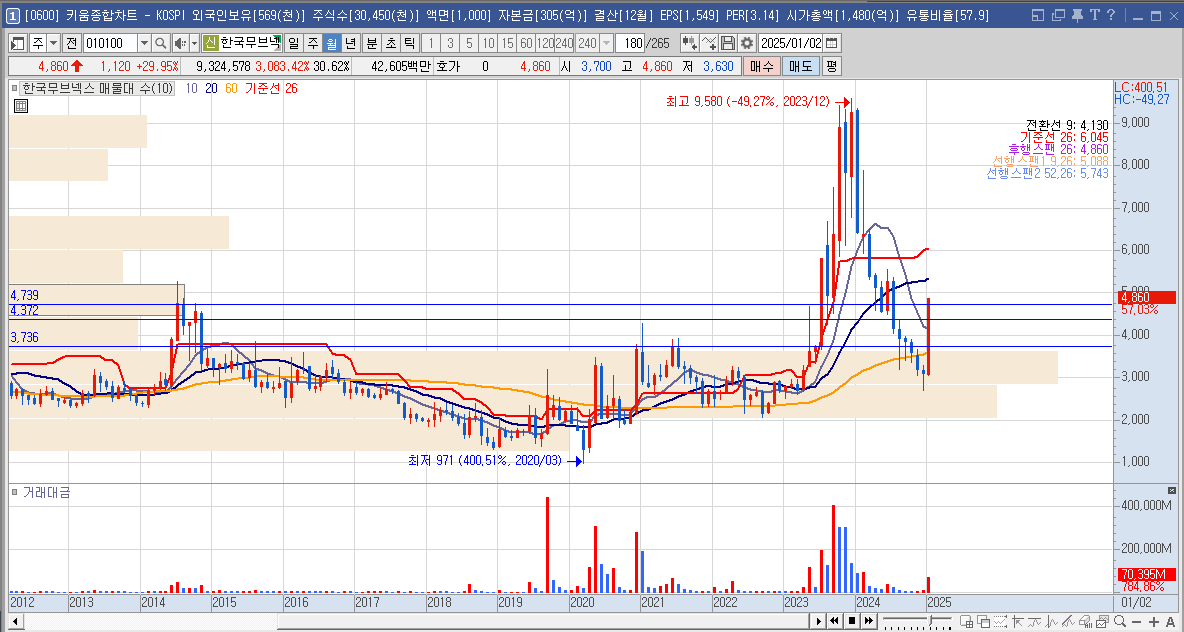Zoom in with the plus icon

(1154, 621)
